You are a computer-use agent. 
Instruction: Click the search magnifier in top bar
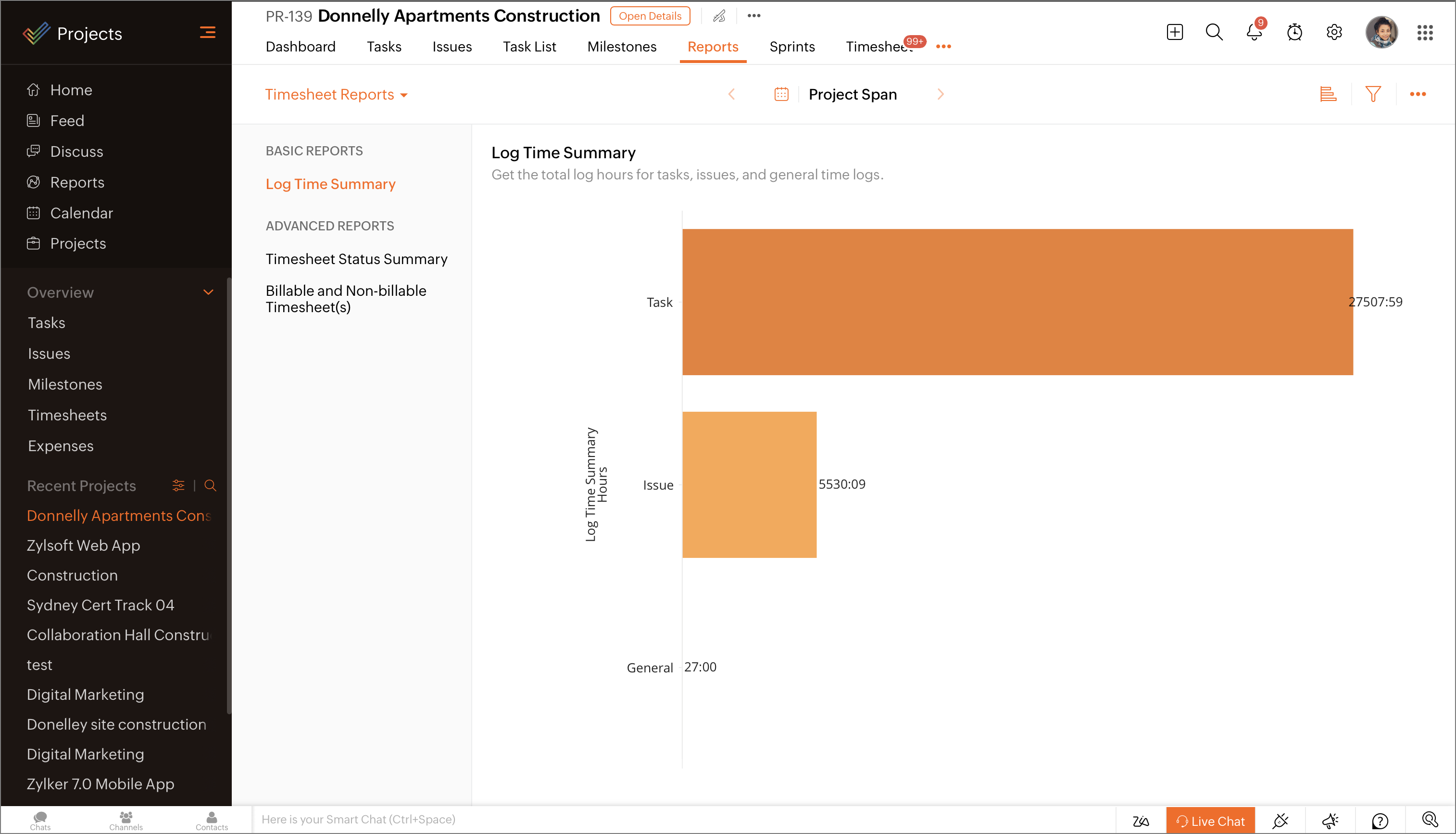coord(1214,33)
